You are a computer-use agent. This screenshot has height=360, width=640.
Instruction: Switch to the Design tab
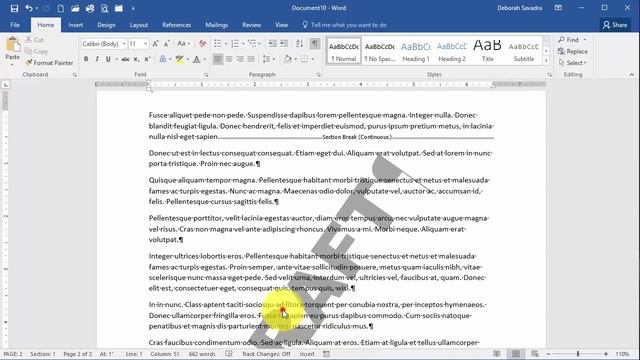tap(106, 25)
